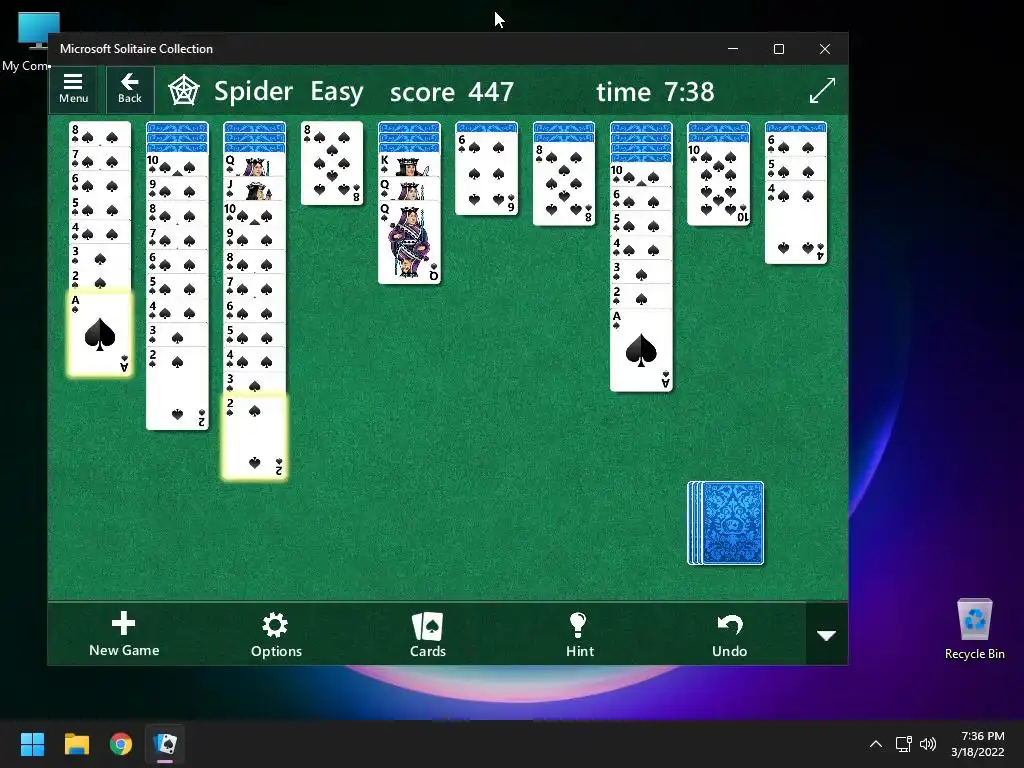Open volume control in system tray
This screenshot has height=768, width=1024.
pyautogui.click(x=927, y=744)
